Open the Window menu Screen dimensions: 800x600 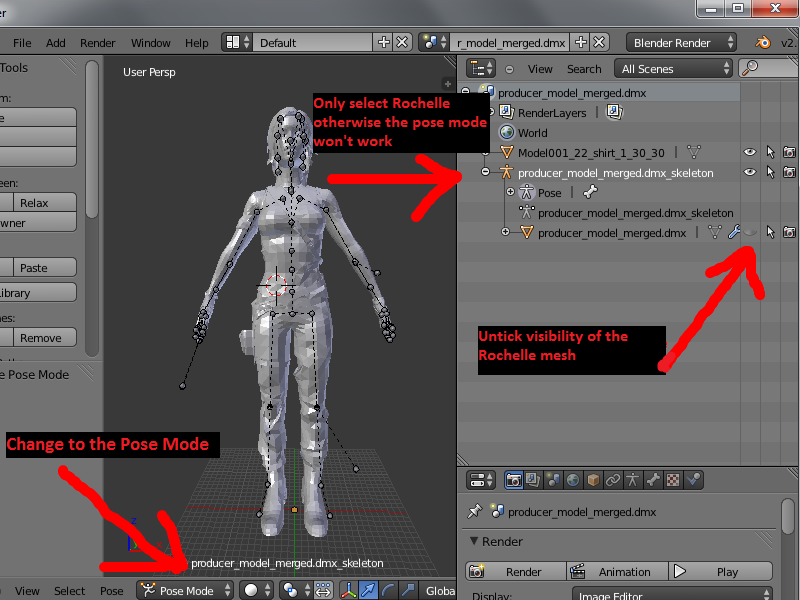point(151,43)
